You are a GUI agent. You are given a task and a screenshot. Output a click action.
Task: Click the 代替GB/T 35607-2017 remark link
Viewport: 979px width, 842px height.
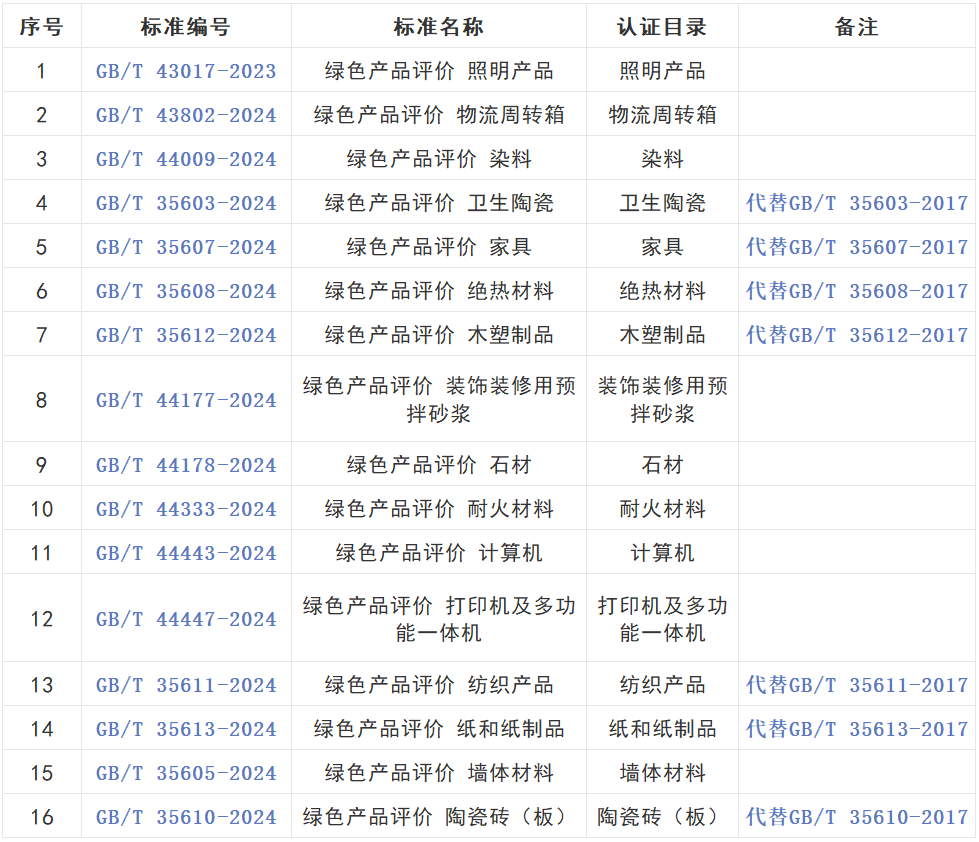pyautogui.click(x=857, y=247)
